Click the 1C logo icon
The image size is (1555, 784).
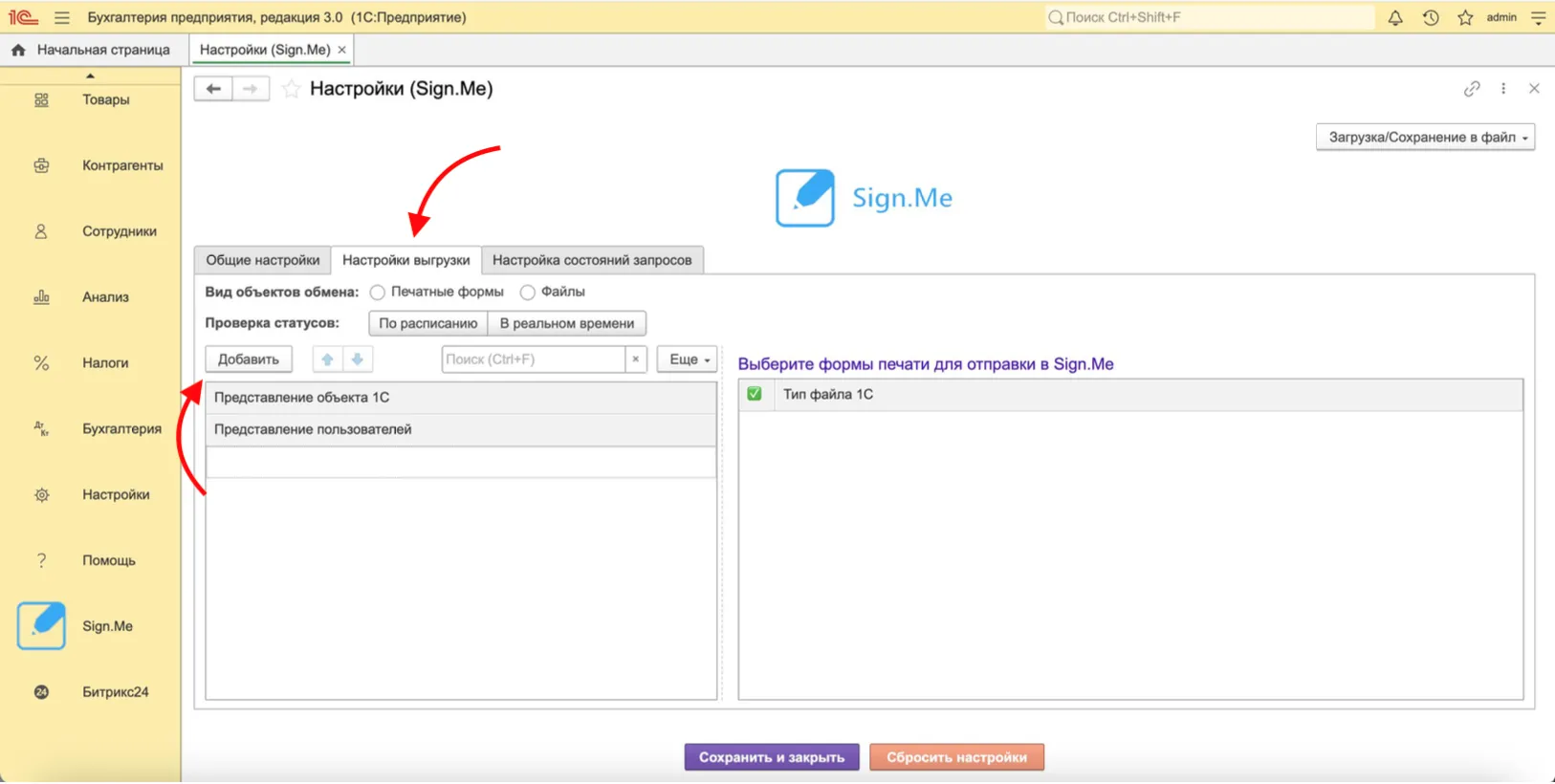click(23, 17)
